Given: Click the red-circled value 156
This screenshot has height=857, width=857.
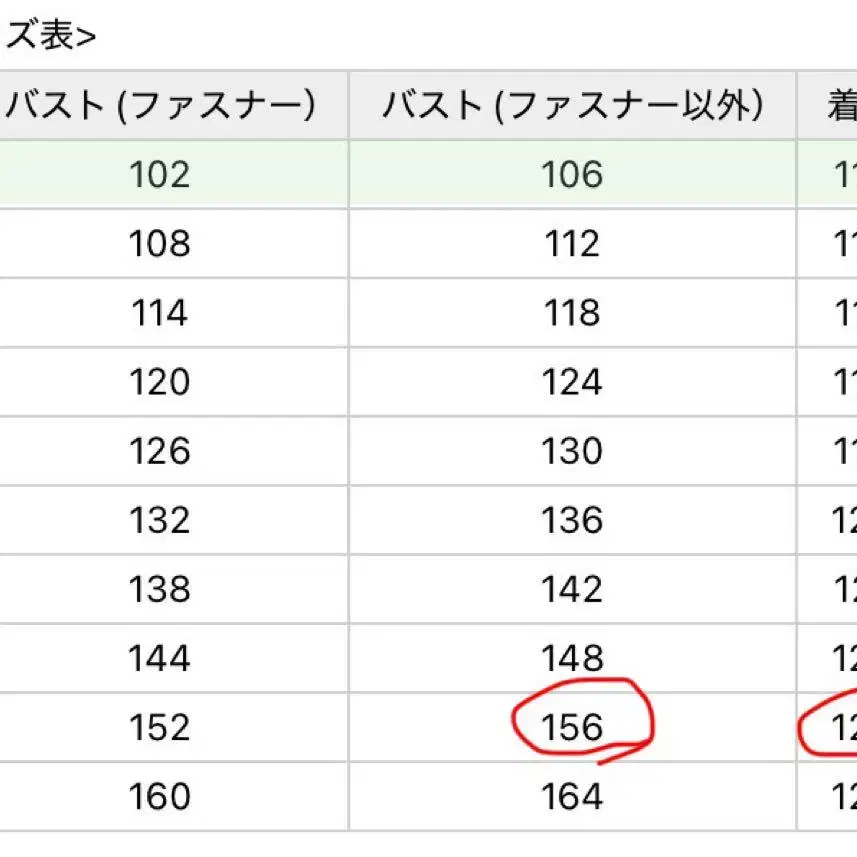Looking at the screenshot, I should (x=572, y=727).
